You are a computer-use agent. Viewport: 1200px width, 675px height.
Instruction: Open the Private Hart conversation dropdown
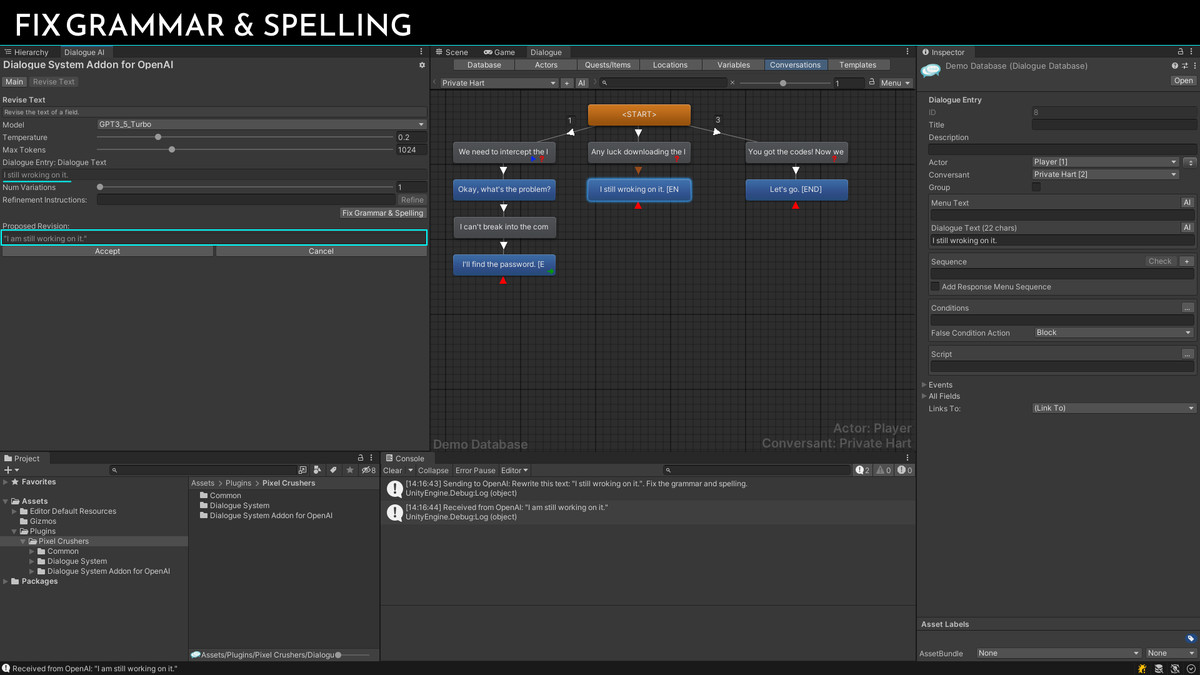(x=497, y=83)
